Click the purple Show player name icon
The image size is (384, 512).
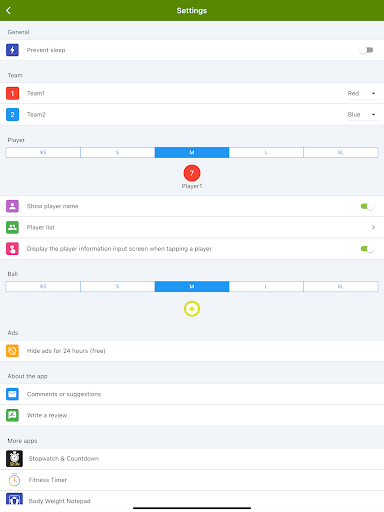[x=12, y=206]
